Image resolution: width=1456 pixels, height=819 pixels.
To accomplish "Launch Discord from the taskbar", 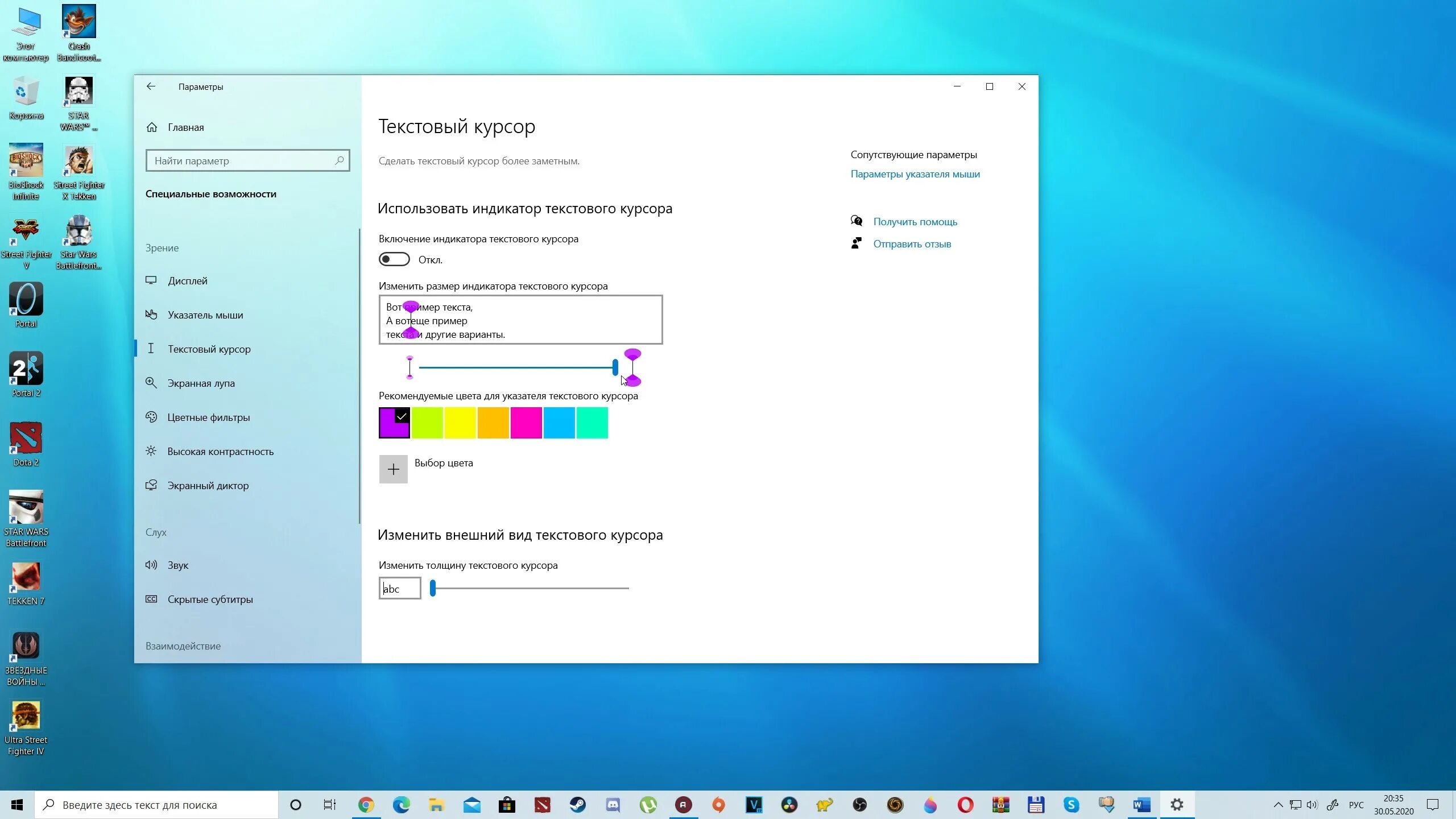I will (x=613, y=805).
